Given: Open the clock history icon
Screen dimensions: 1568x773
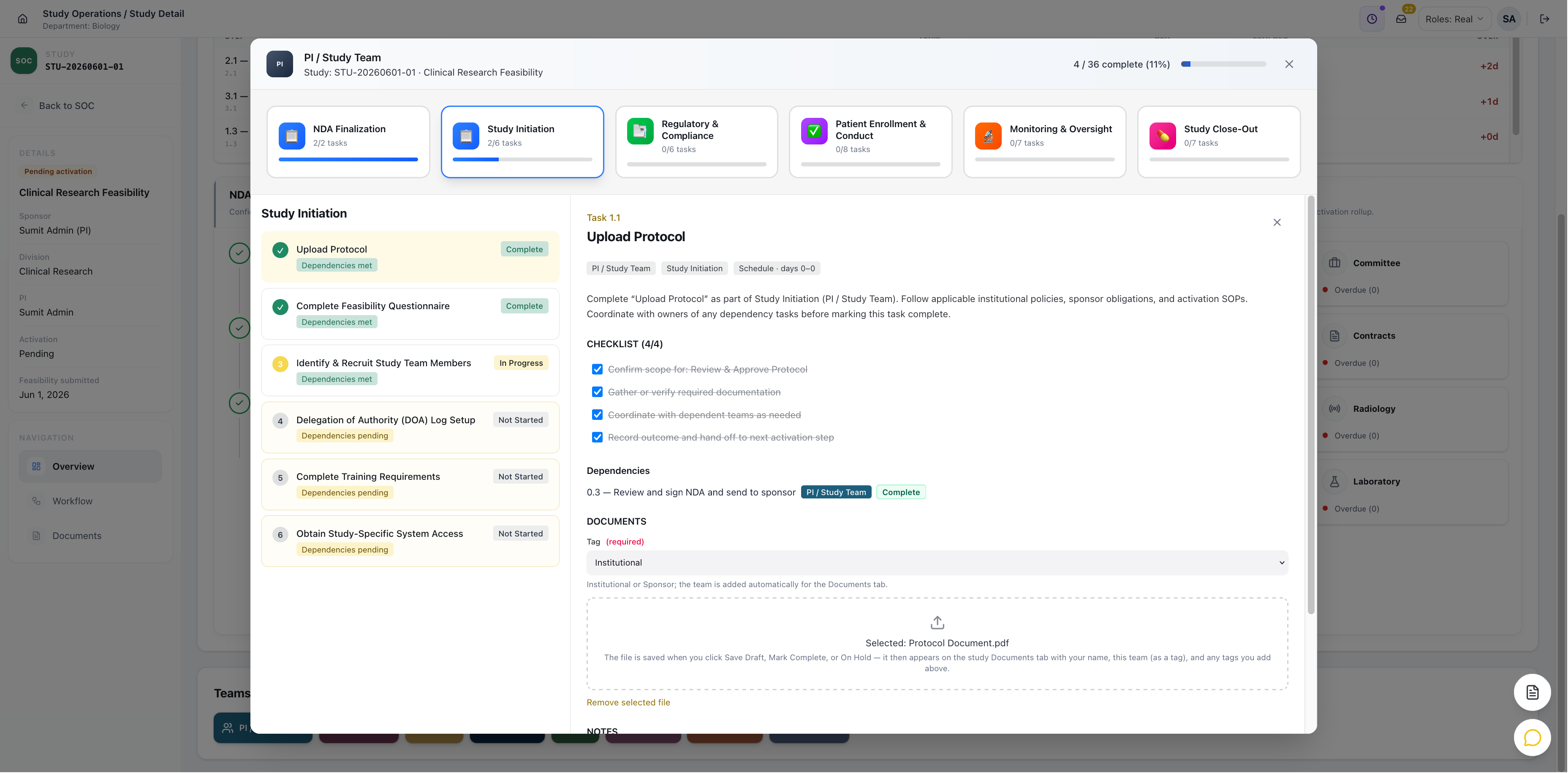Looking at the screenshot, I should pos(1372,19).
